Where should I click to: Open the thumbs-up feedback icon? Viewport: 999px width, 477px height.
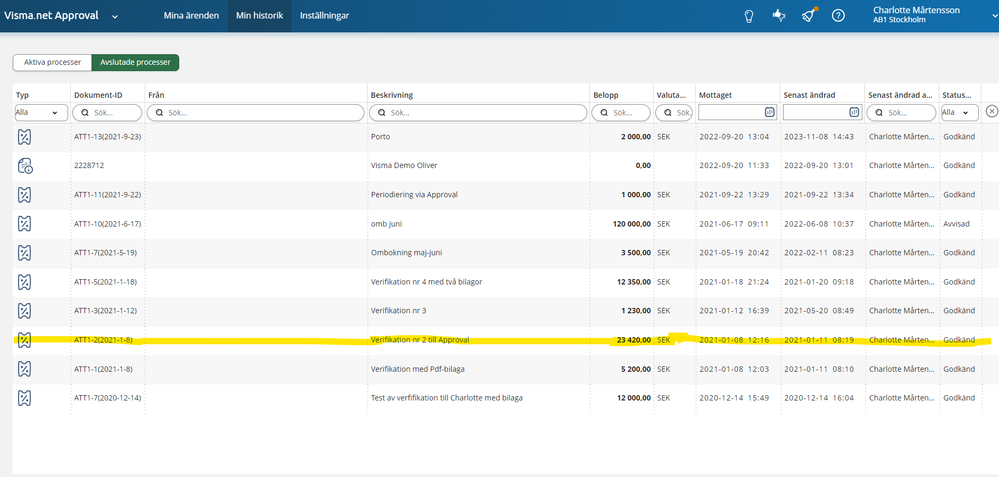tap(778, 16)
